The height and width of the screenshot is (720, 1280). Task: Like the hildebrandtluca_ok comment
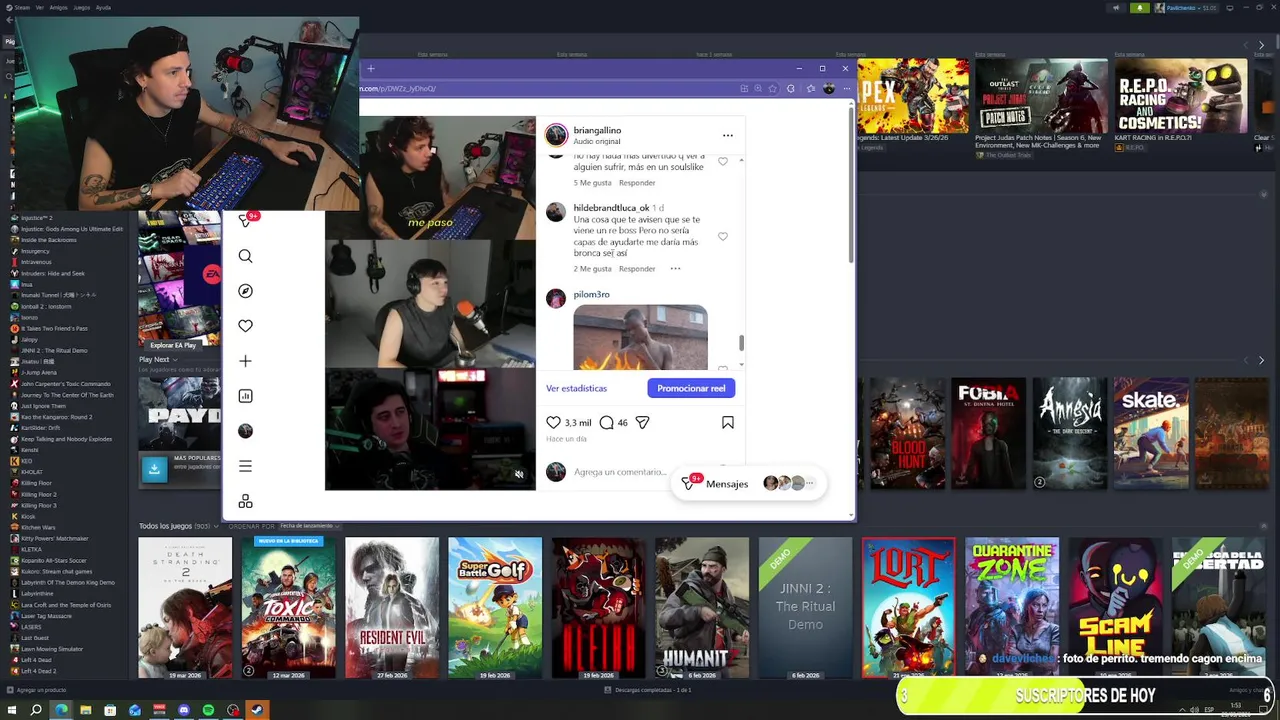pos(723,237)
